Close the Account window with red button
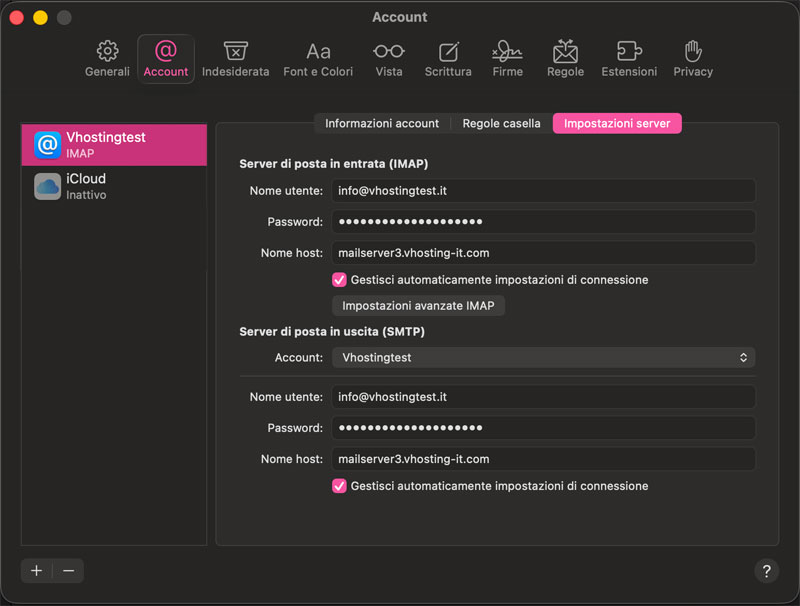Screen dimensions: 800x606 coord(17,17)
